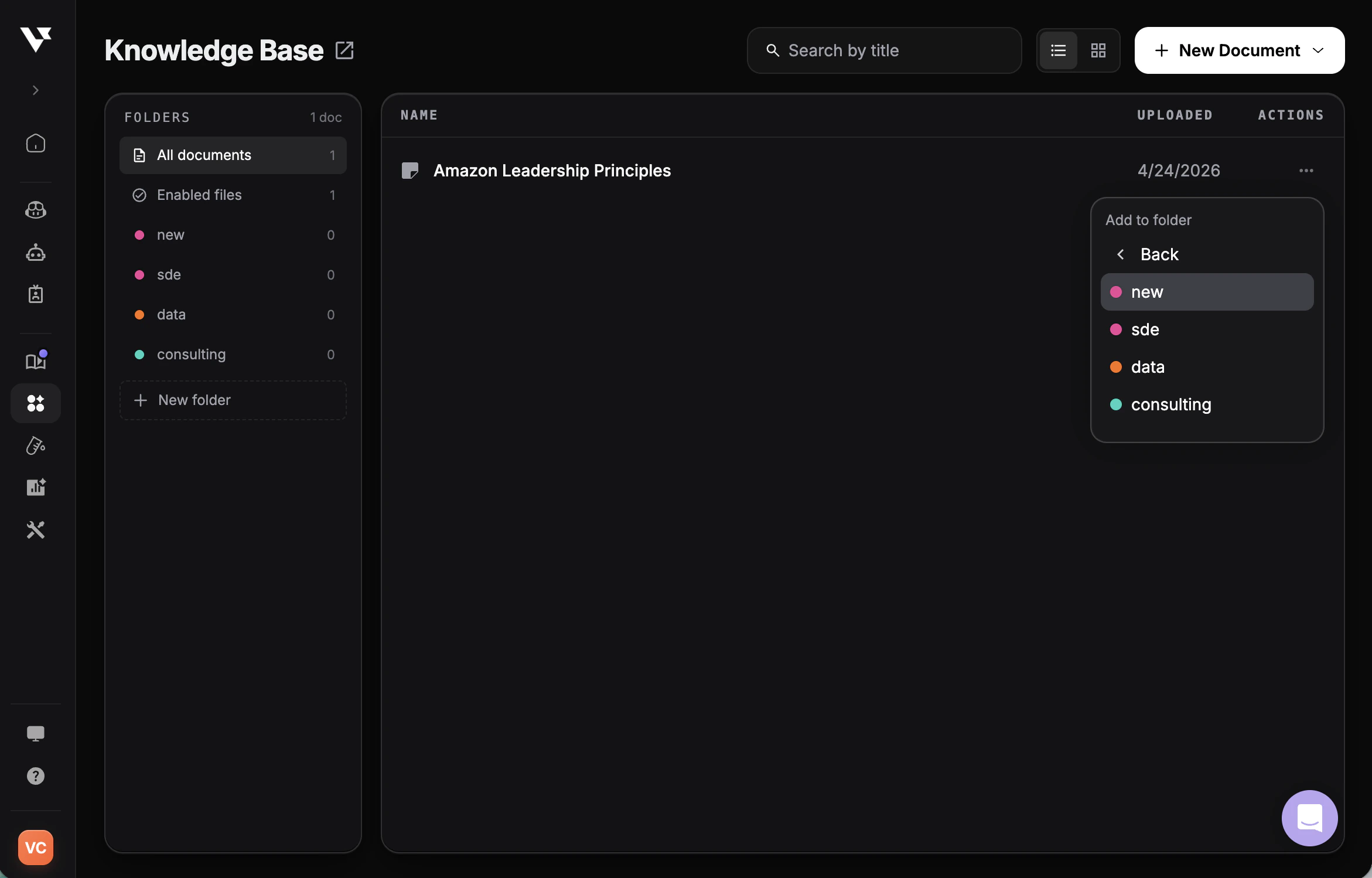
Task: Open the analytics chart icon in sidebar
Action: pos(35,487)
